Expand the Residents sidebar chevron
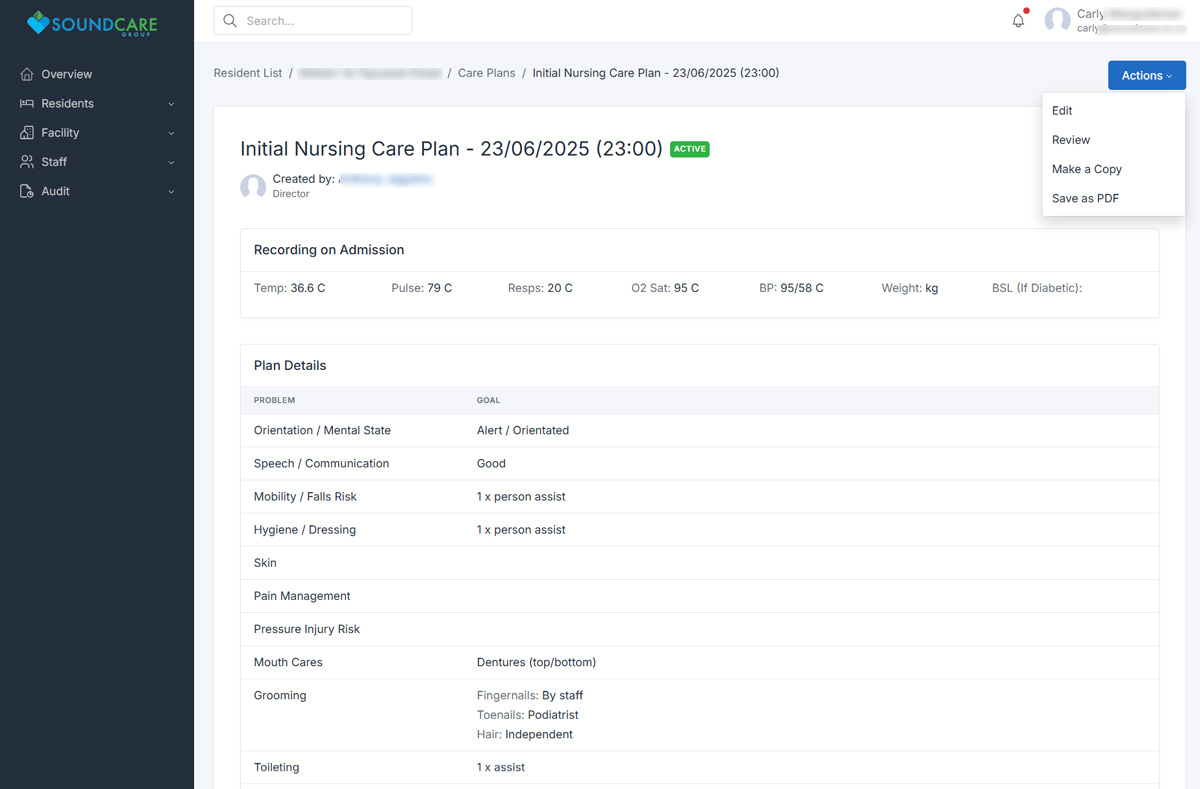Screen dimensions: 1200x789 [x=171, y=104]
